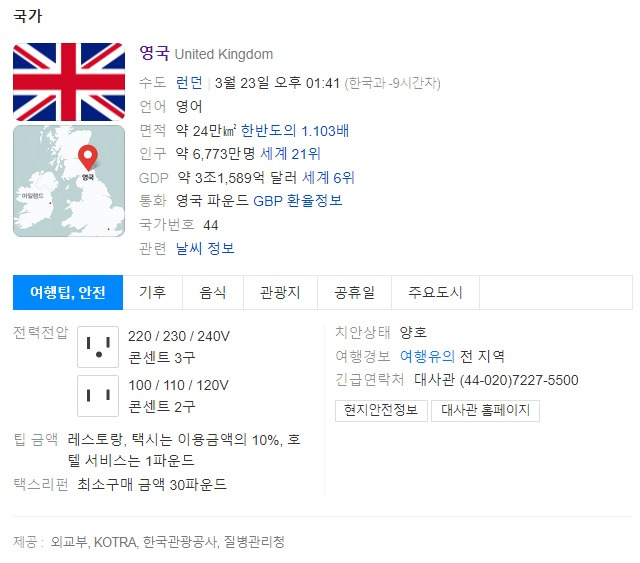Click the red location pin on map

pyautogui.click(x=88, y=157)
